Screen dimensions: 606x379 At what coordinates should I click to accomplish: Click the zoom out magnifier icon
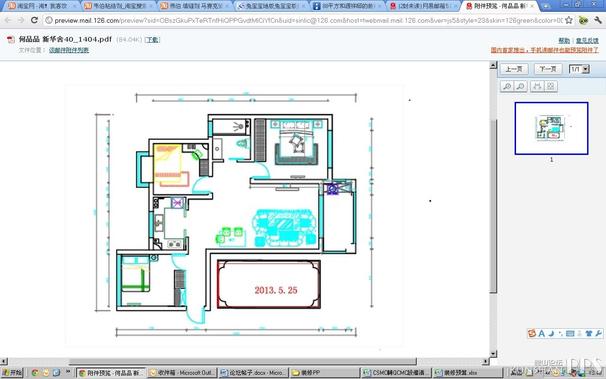tap(521, 86)
